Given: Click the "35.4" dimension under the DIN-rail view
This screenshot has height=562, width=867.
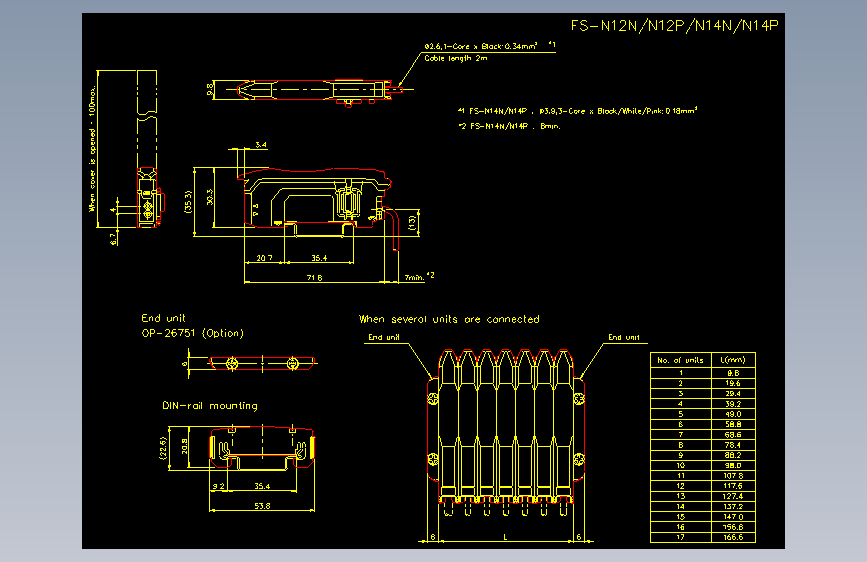Looking at the screenshot, I should tap(262, 486).
